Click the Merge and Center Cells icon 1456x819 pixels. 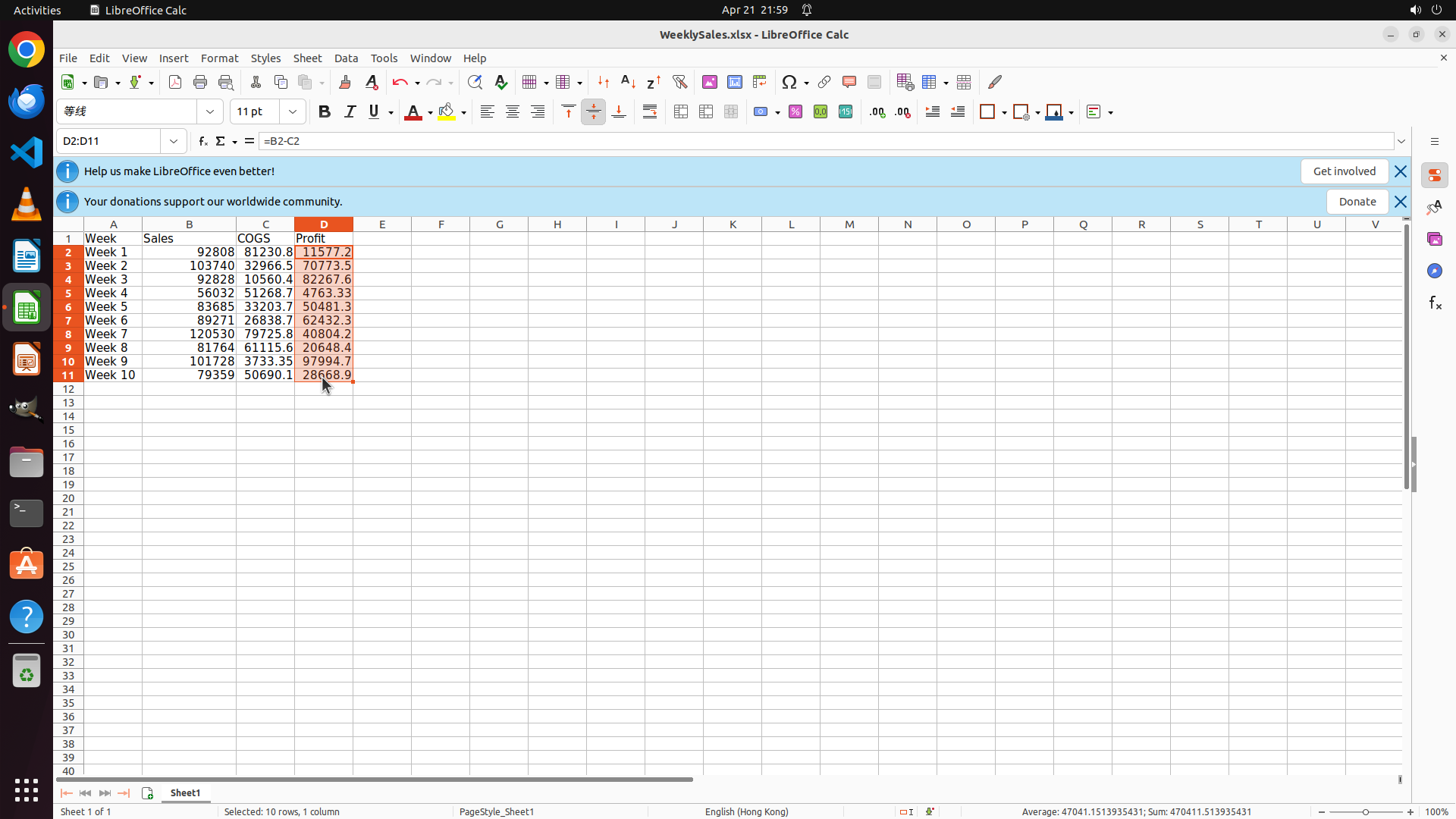coord(681,112)
